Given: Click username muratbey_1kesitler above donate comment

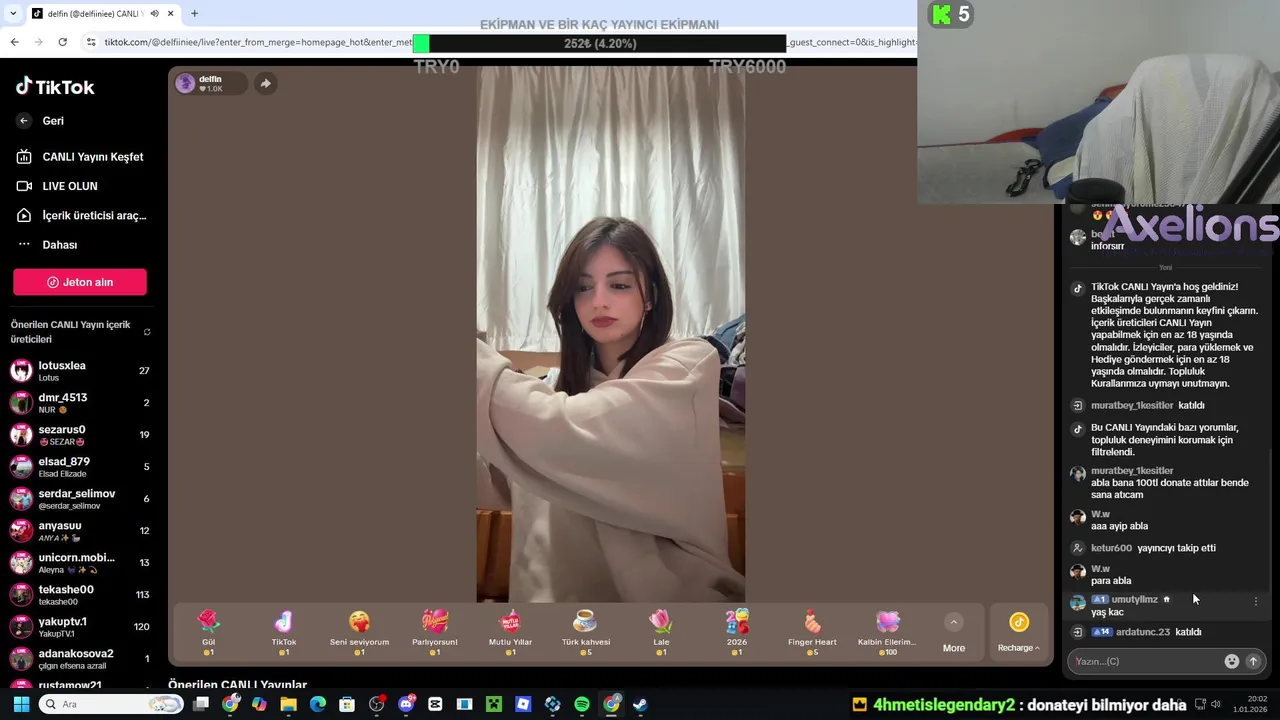Looking at the screenshot, I should coord(1132,471).
